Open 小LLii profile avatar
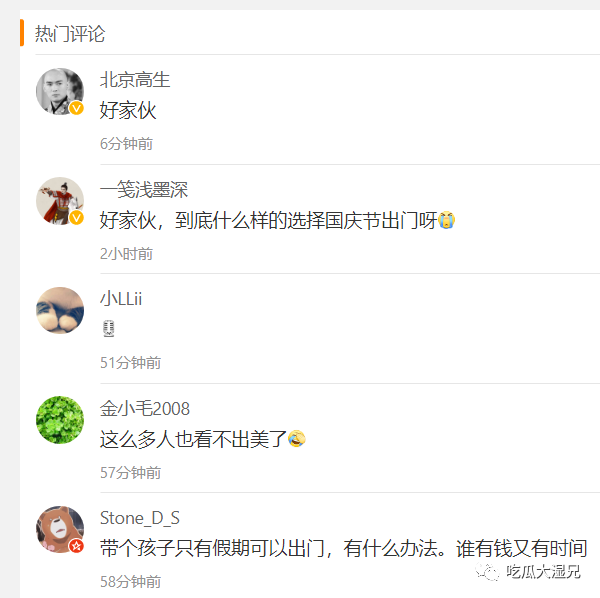Screen dimensions: 600x598 [60, 310]
